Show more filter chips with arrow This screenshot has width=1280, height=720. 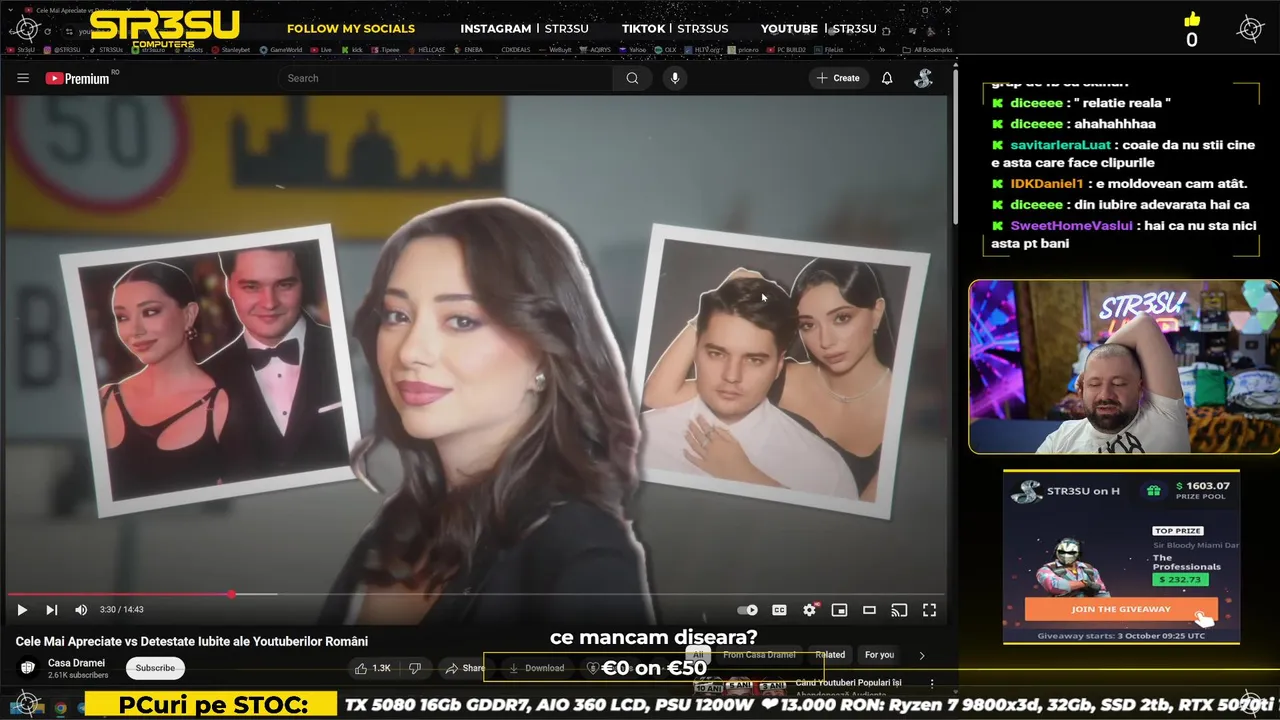click(922, 655)
